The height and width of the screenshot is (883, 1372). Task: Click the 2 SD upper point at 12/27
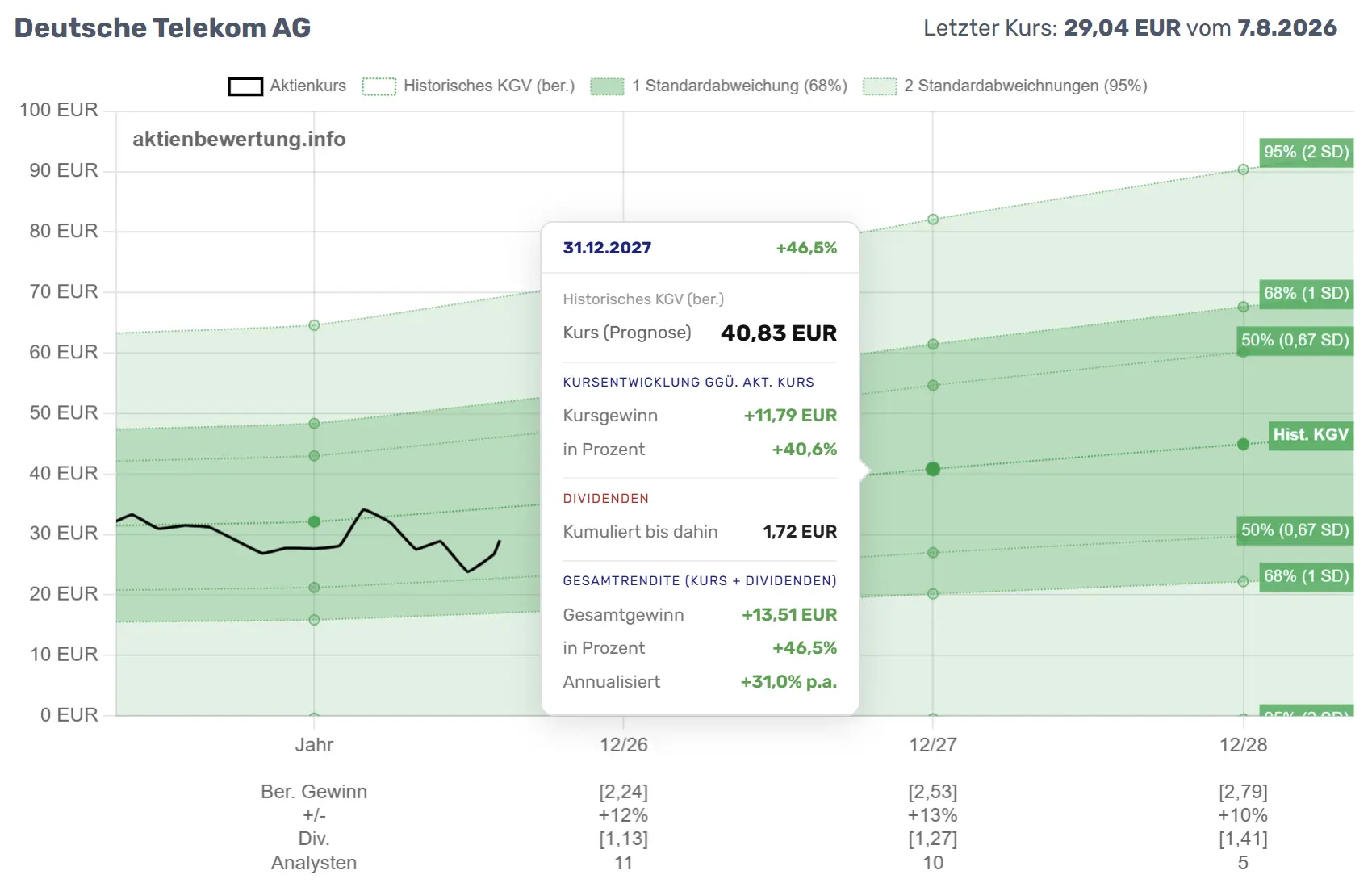coord(933,220)
